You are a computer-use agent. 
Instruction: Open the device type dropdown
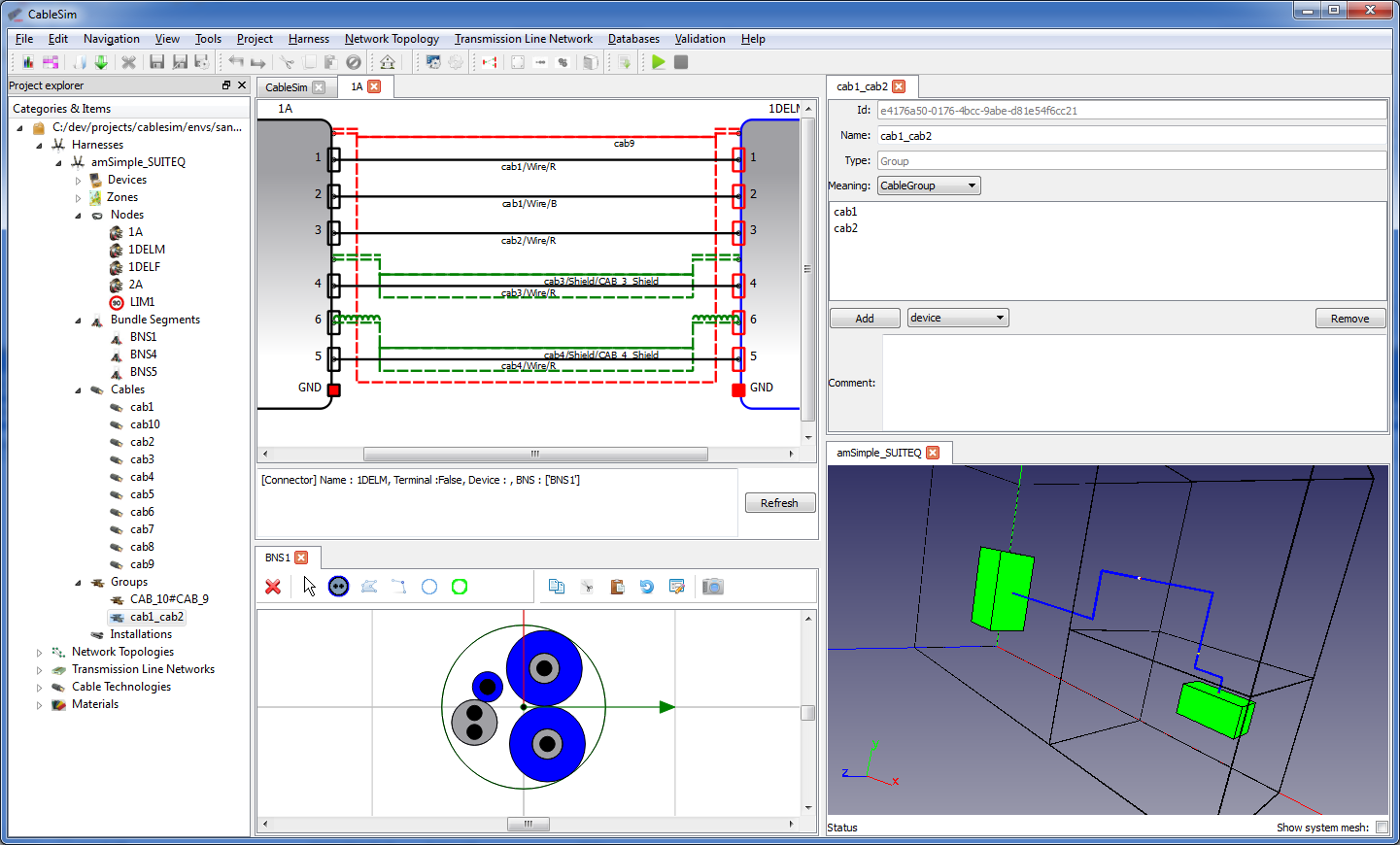pos(957,318)
